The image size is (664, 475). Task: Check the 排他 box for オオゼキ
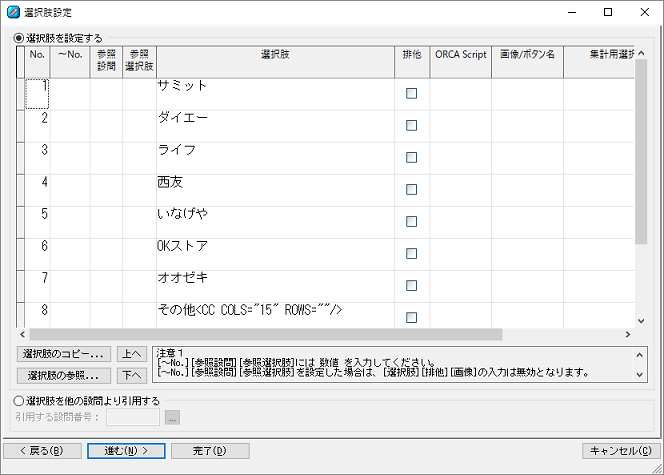[411, 285]
